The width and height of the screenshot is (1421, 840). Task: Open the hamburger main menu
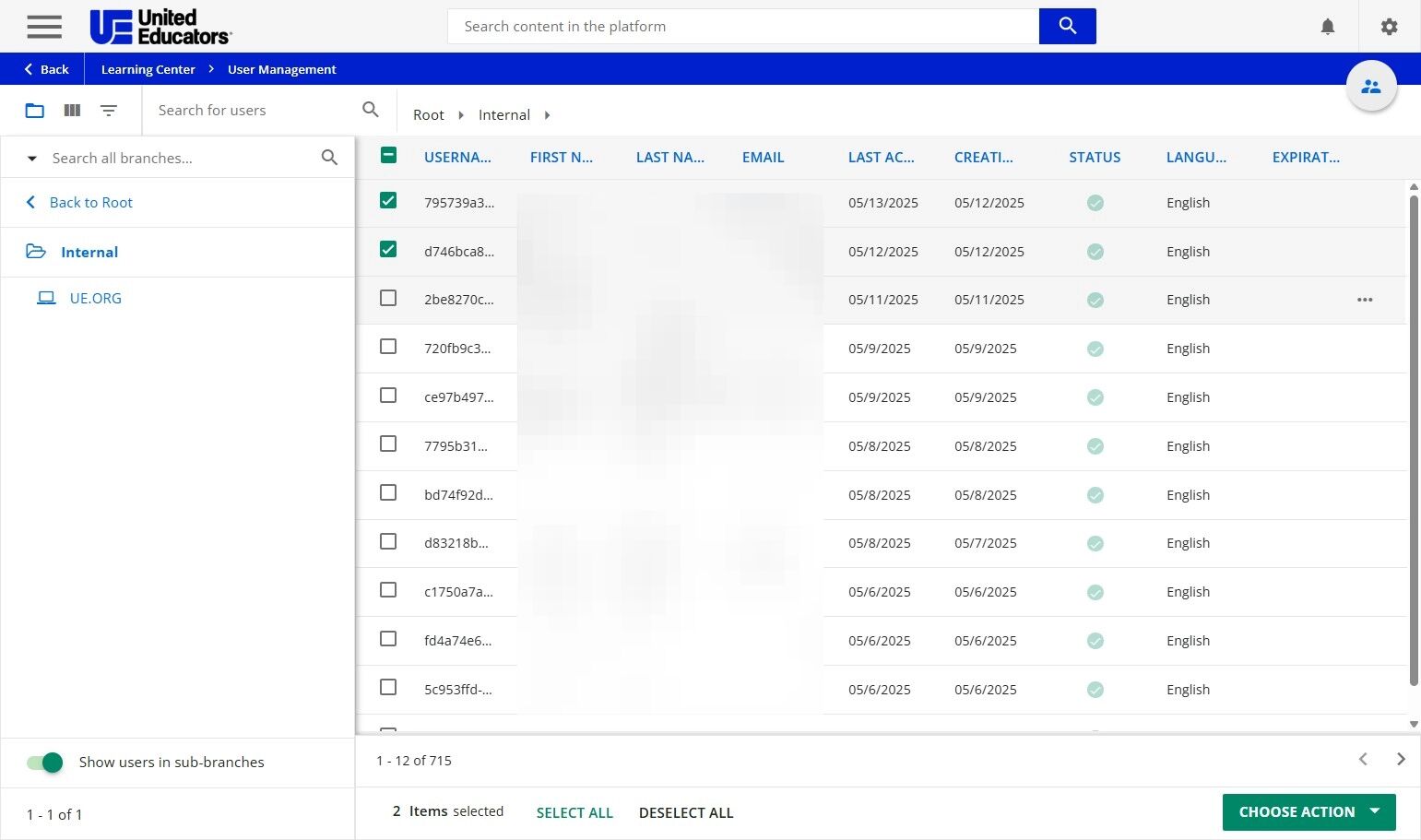point(44,27)
